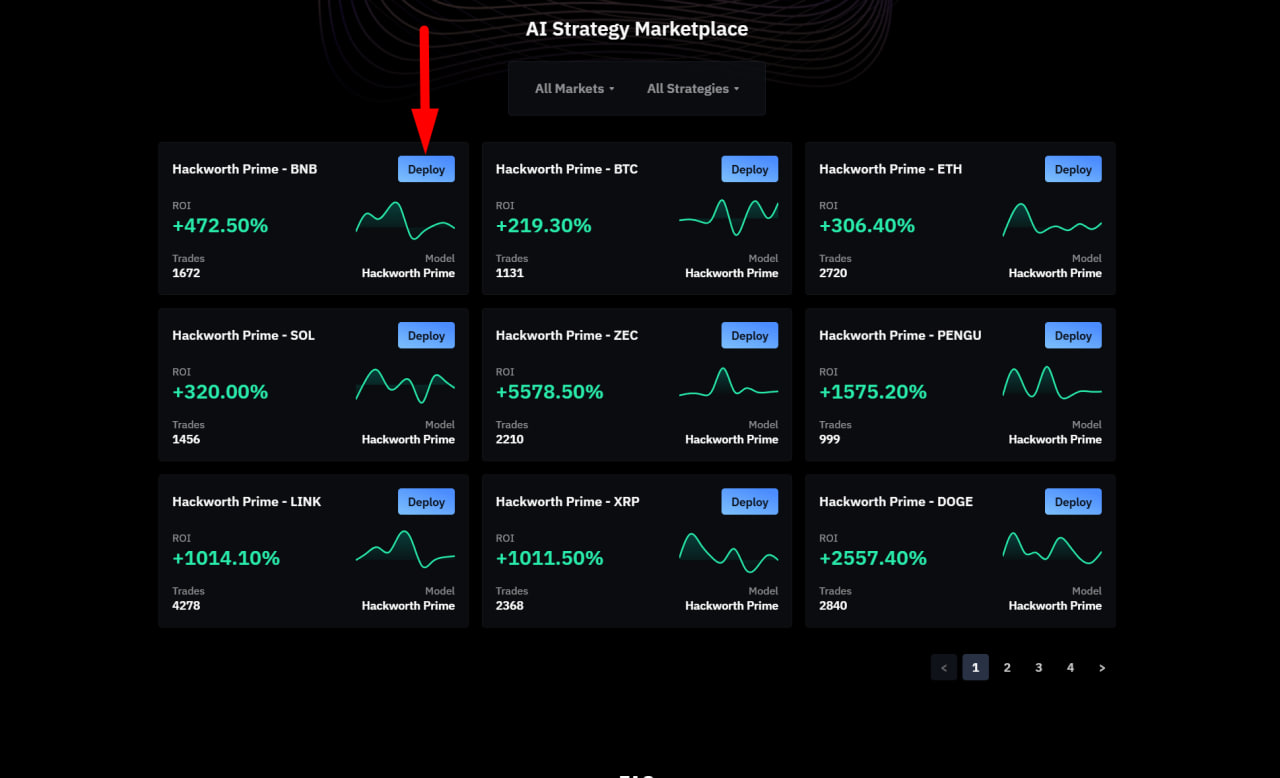
Task: Click the Hackworth Prime - XRP card title
Action: pos(567,502)
